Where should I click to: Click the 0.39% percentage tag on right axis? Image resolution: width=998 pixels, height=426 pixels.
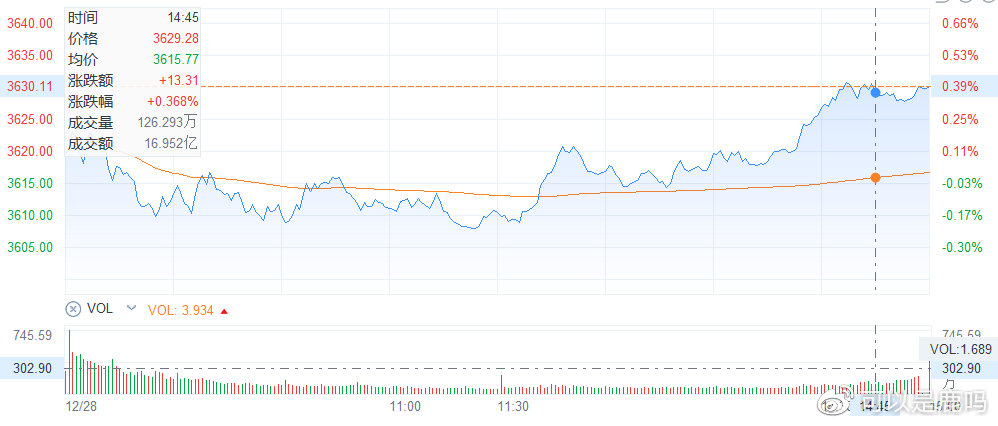pyautogui.click(x=962, y=87)
